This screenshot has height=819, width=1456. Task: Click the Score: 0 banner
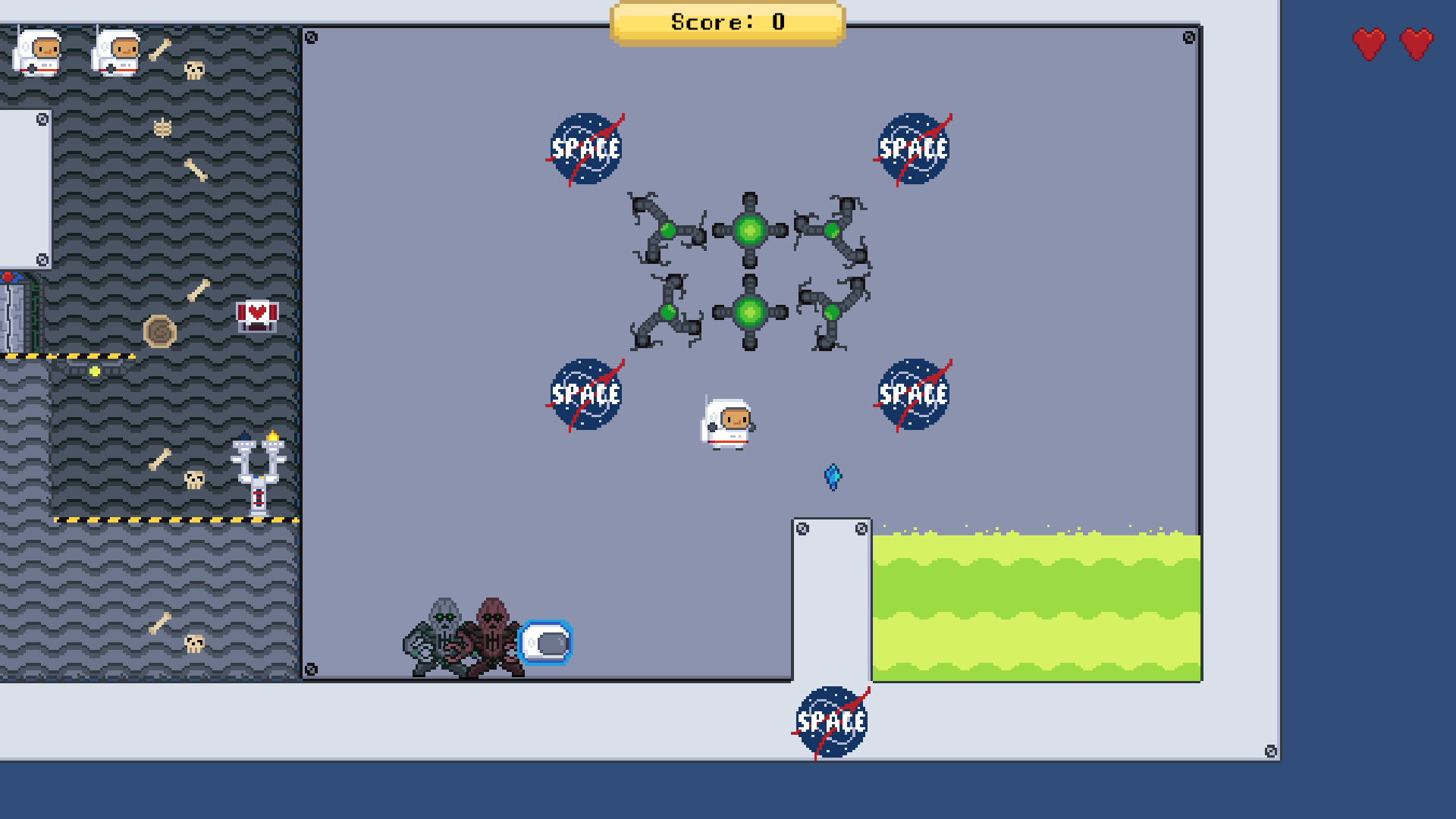(727, 23)
